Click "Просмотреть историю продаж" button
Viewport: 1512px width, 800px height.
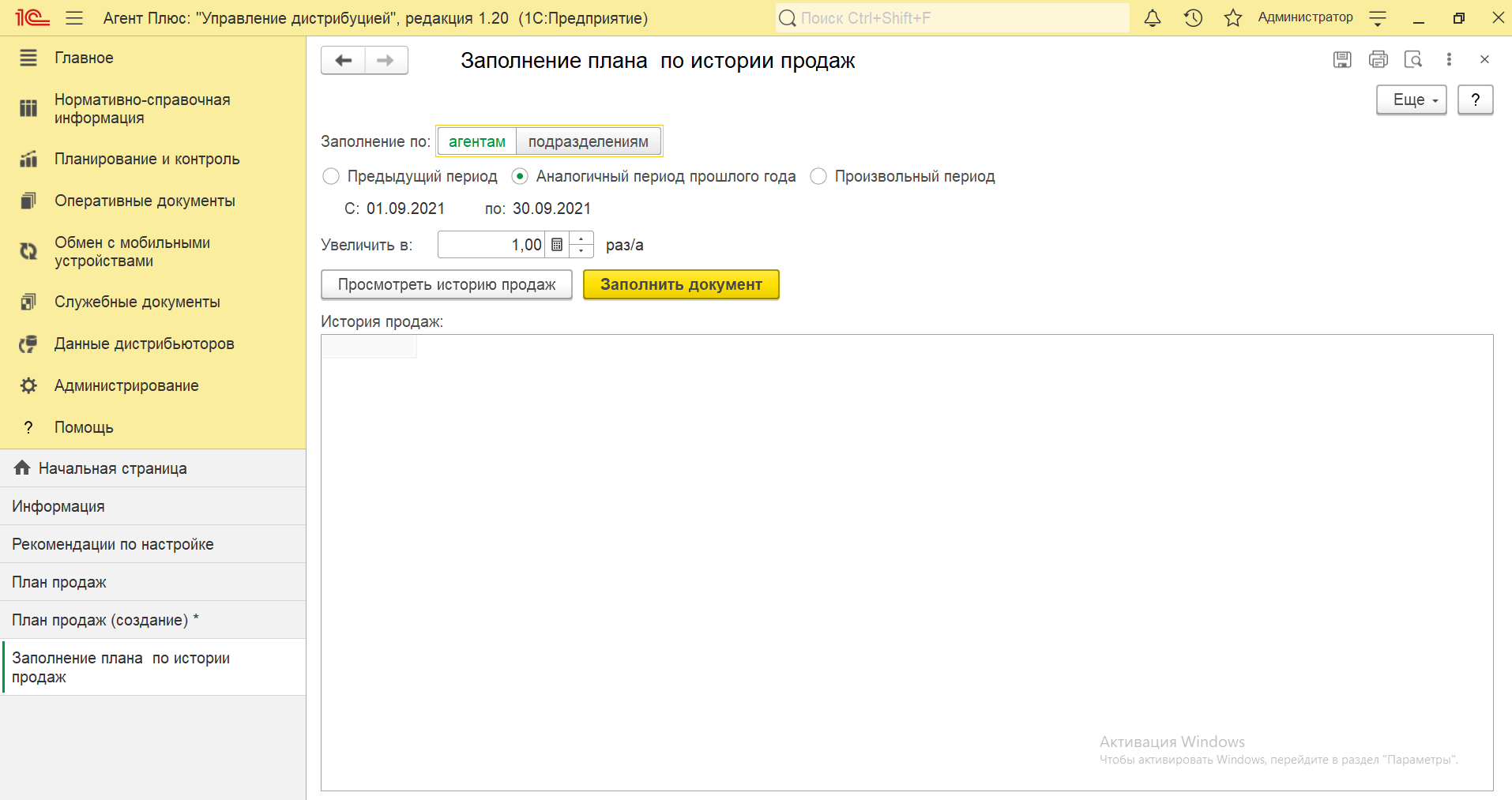tap(446, 284)
